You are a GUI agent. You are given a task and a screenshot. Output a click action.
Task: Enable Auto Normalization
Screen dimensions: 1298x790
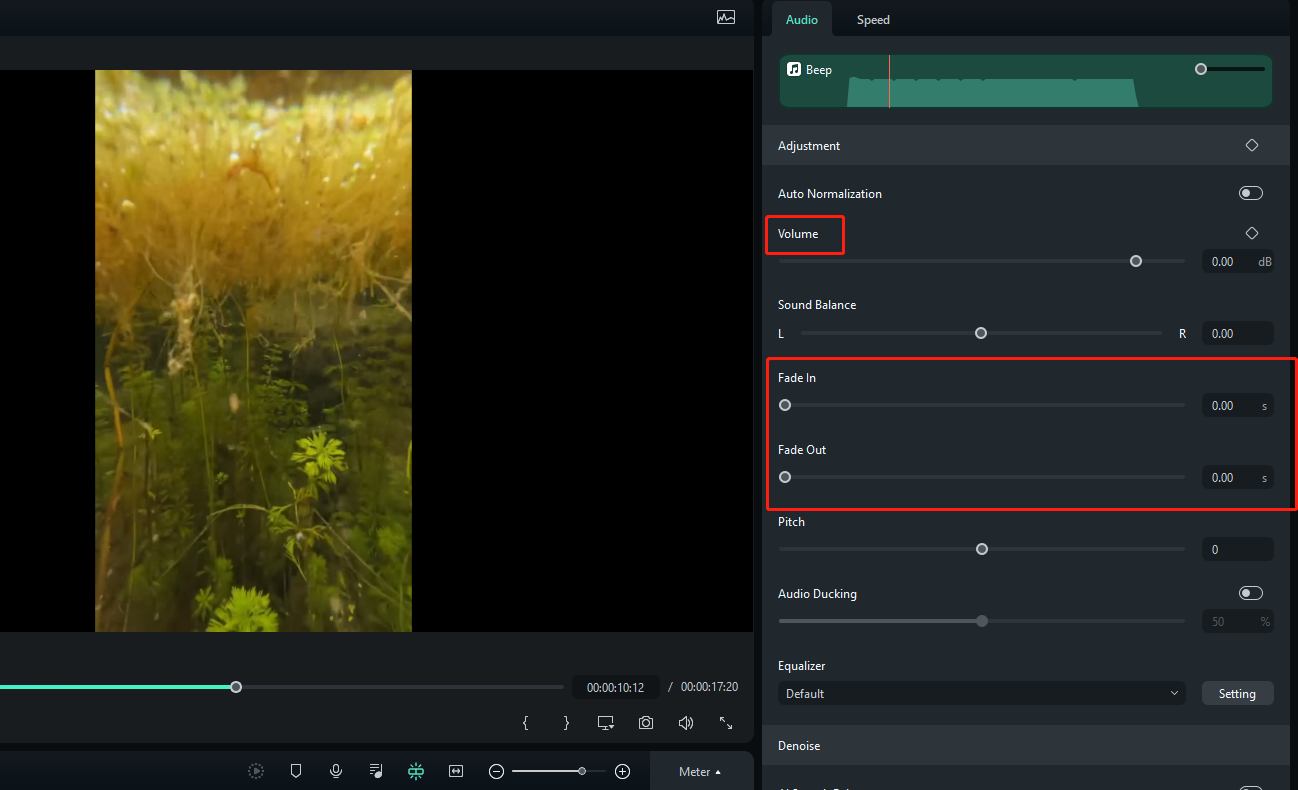(x=1250, y=192)
